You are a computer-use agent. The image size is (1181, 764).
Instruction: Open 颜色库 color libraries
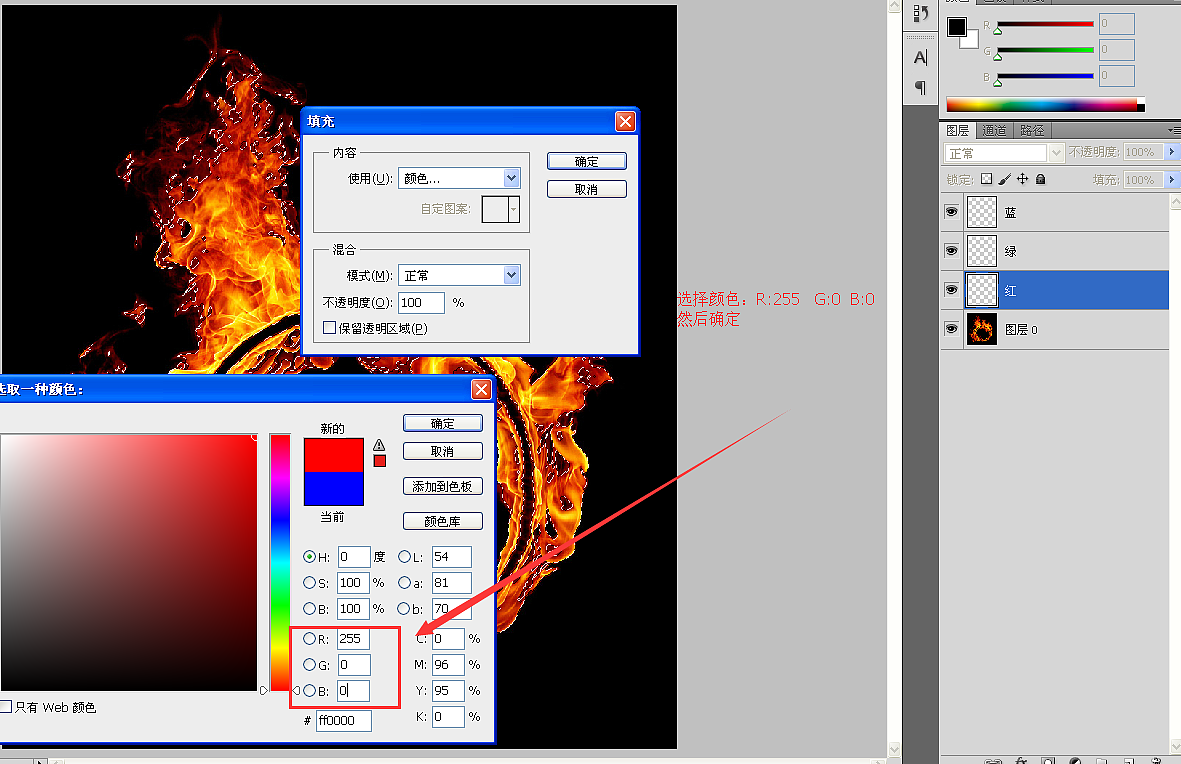(x=443, y=521)
